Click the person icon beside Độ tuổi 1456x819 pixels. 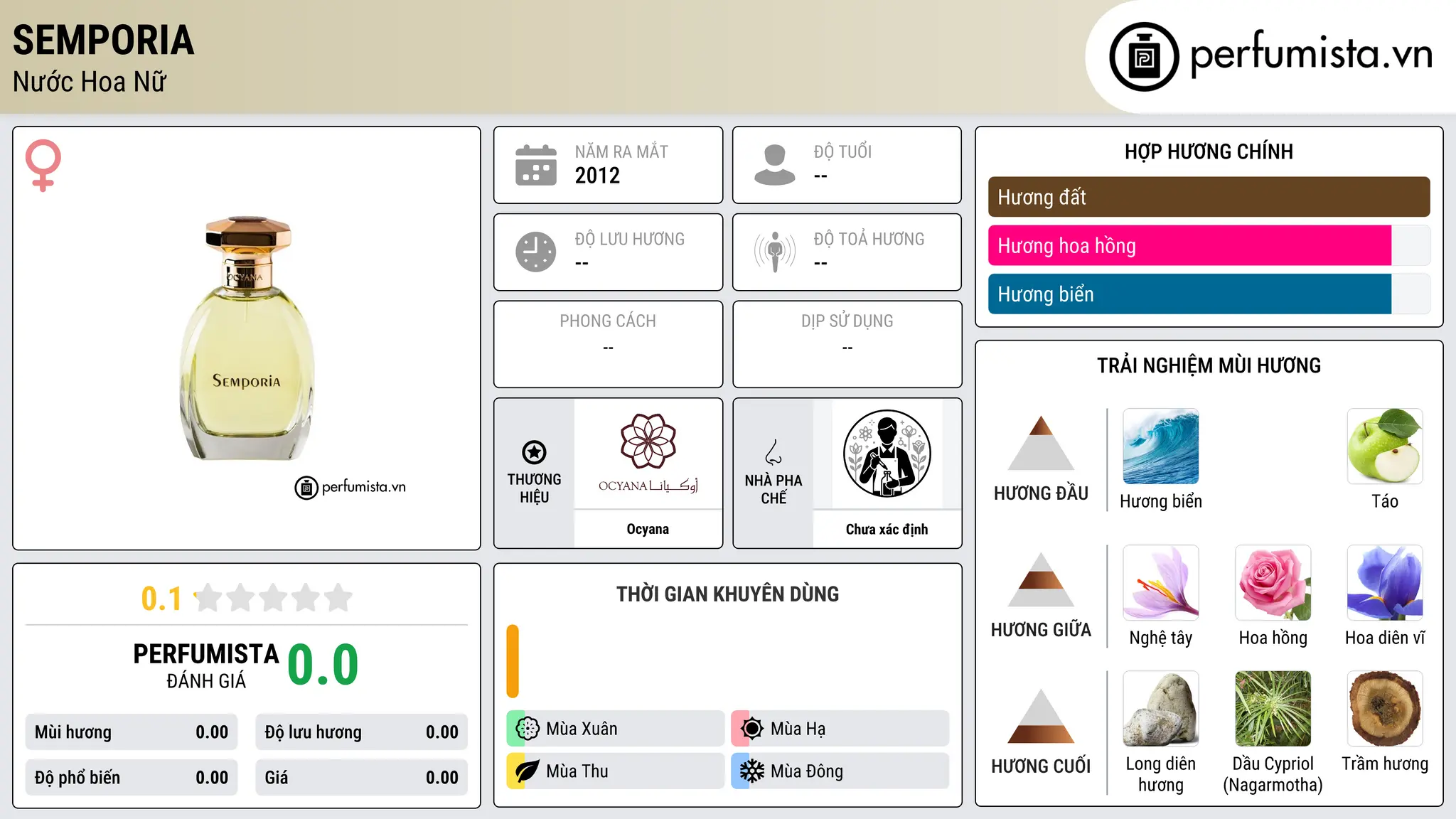point(775,165)
